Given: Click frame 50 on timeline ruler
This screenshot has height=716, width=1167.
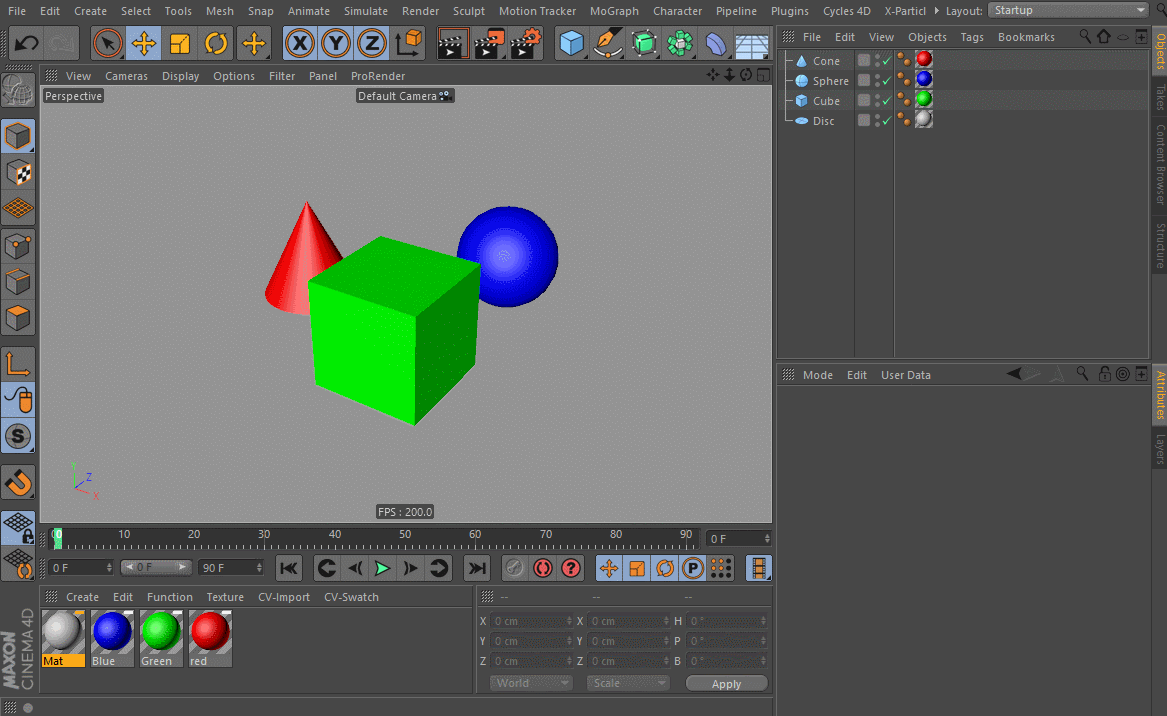Looking at the screenshot, I should tap(405, 539).
